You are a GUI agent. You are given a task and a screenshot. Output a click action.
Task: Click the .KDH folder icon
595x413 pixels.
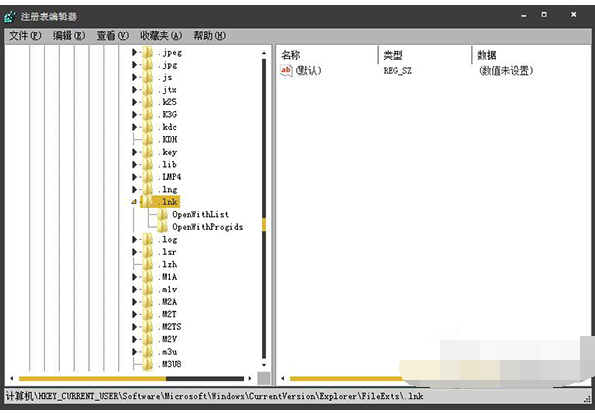(148, 139)
